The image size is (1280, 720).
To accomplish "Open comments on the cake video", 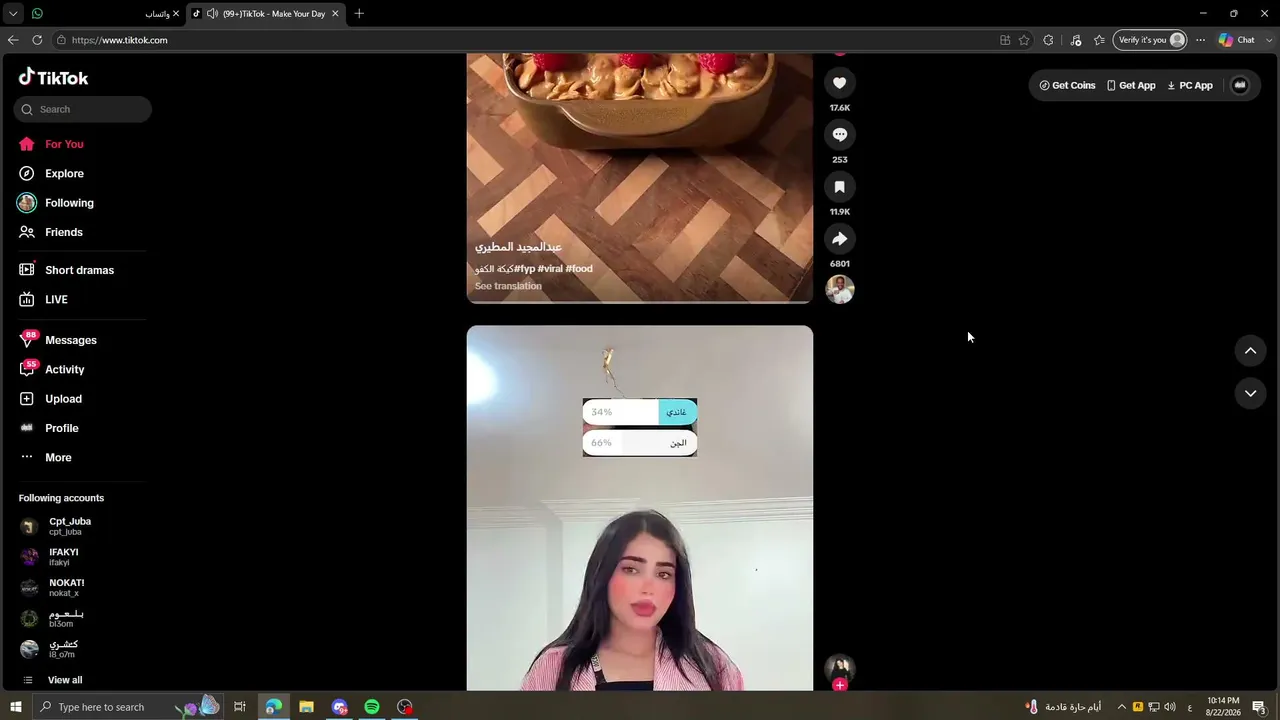I will point(840,135).
